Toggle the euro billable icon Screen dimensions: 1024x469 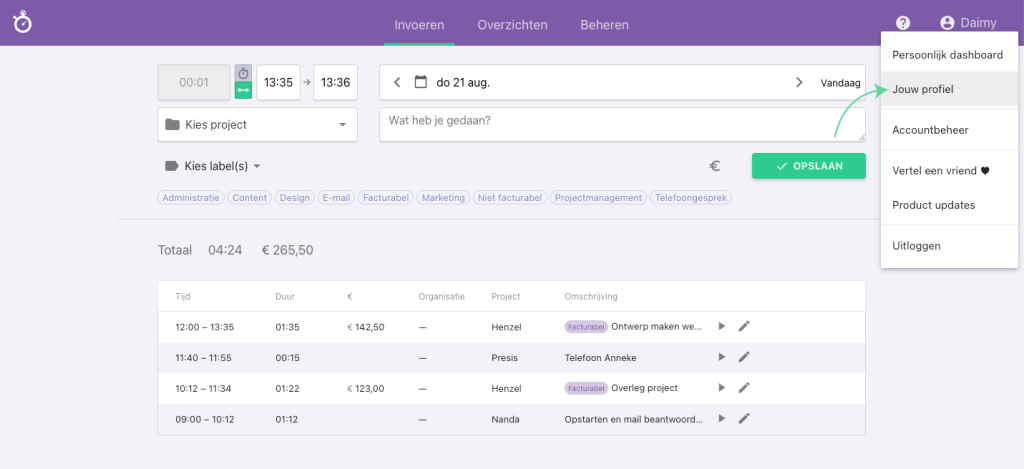point(715,167)
